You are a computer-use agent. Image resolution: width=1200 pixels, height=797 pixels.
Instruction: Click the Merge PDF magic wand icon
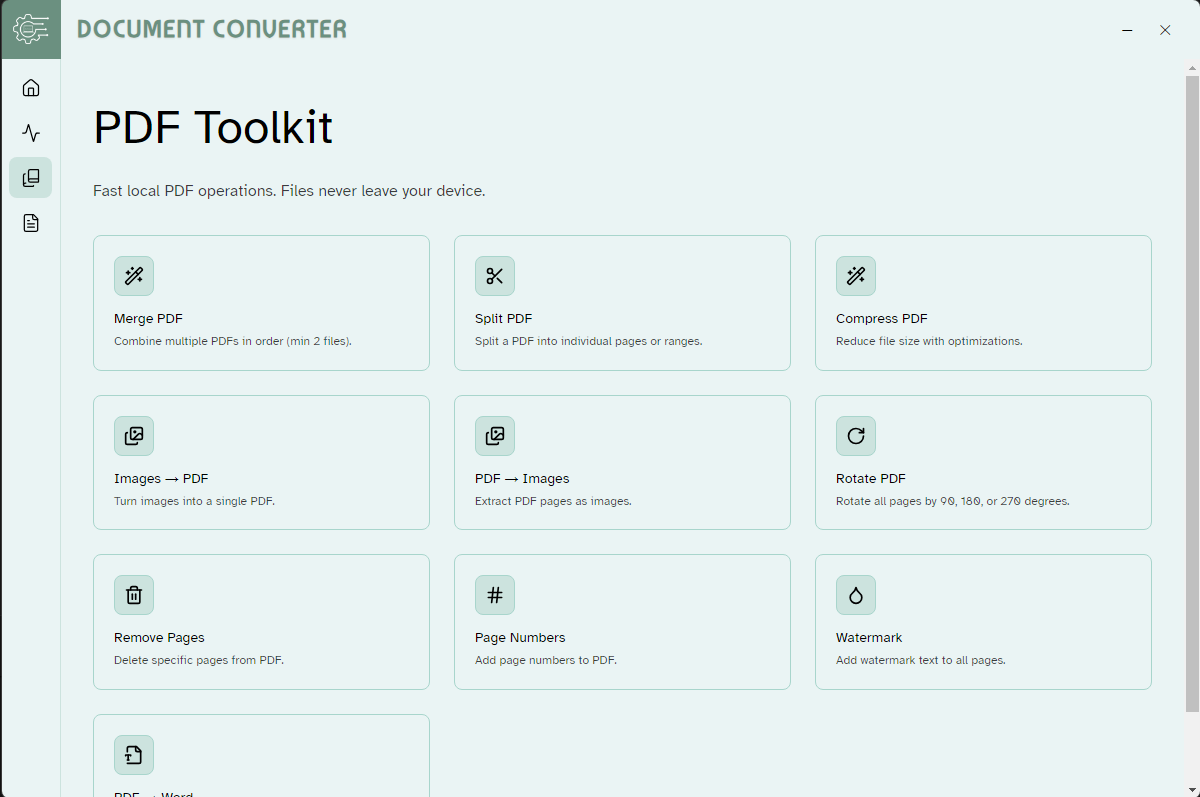(x=134, y=276)
